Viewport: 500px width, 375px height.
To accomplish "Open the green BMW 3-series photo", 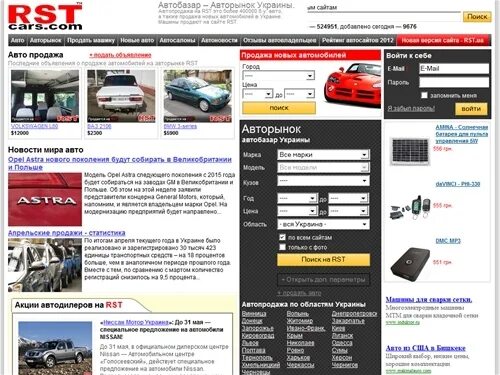I will [x=198, y=96].
